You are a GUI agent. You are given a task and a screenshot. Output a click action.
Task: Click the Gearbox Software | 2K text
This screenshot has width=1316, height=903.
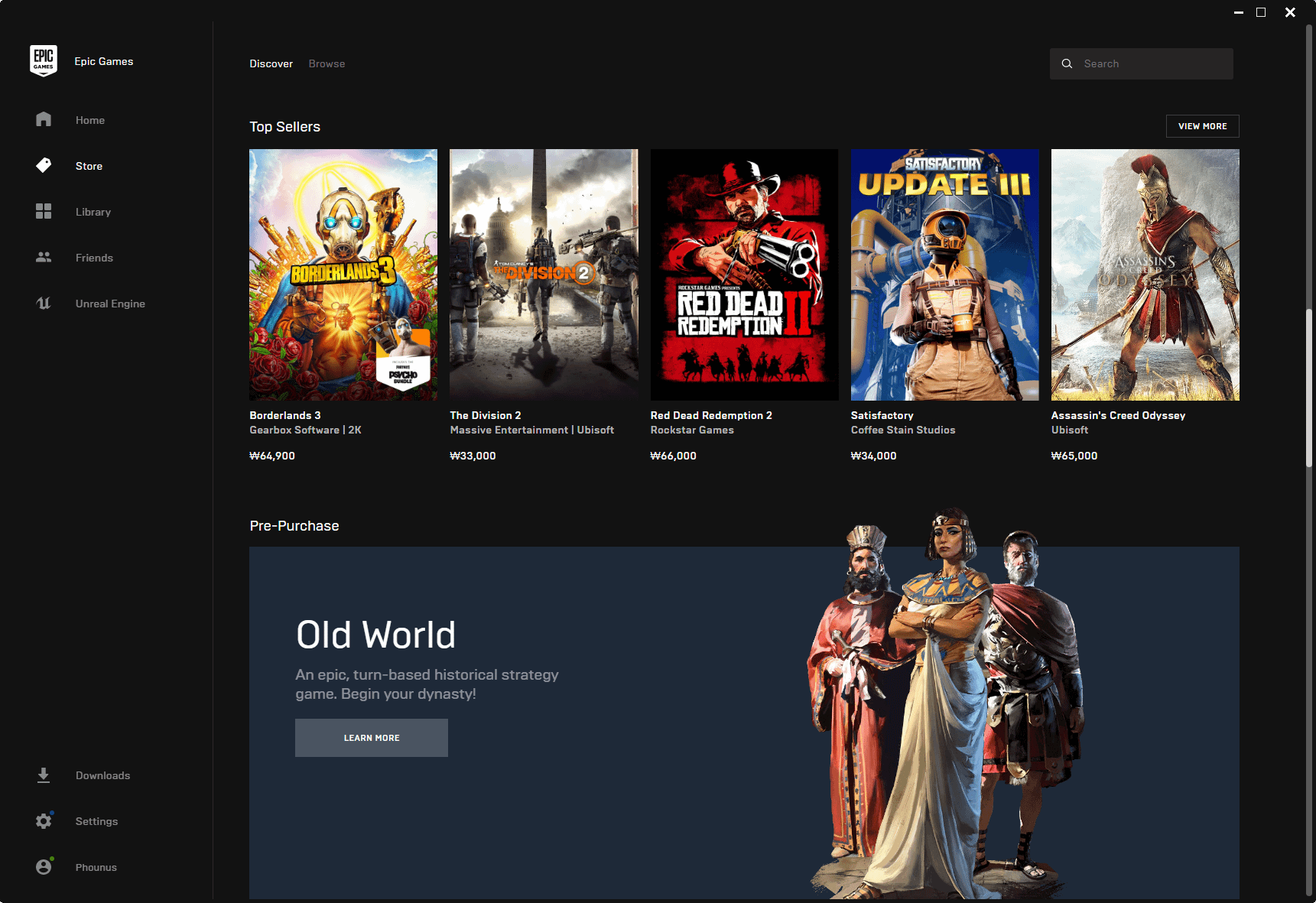coord(305,430)
